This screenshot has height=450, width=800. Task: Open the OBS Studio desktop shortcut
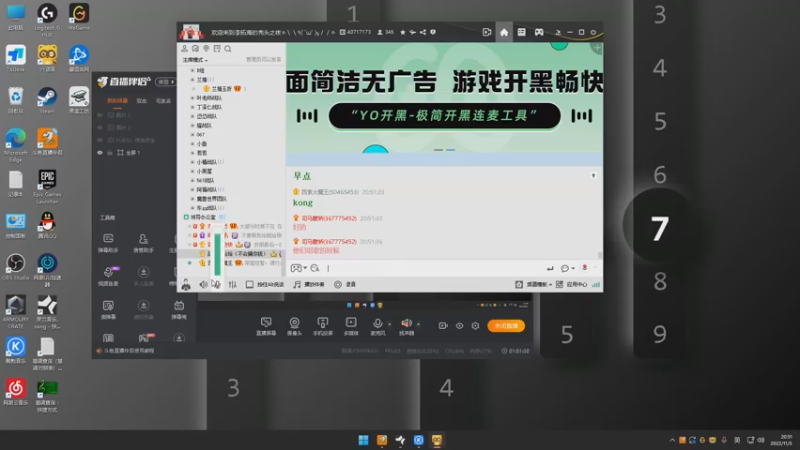(15, 267)
